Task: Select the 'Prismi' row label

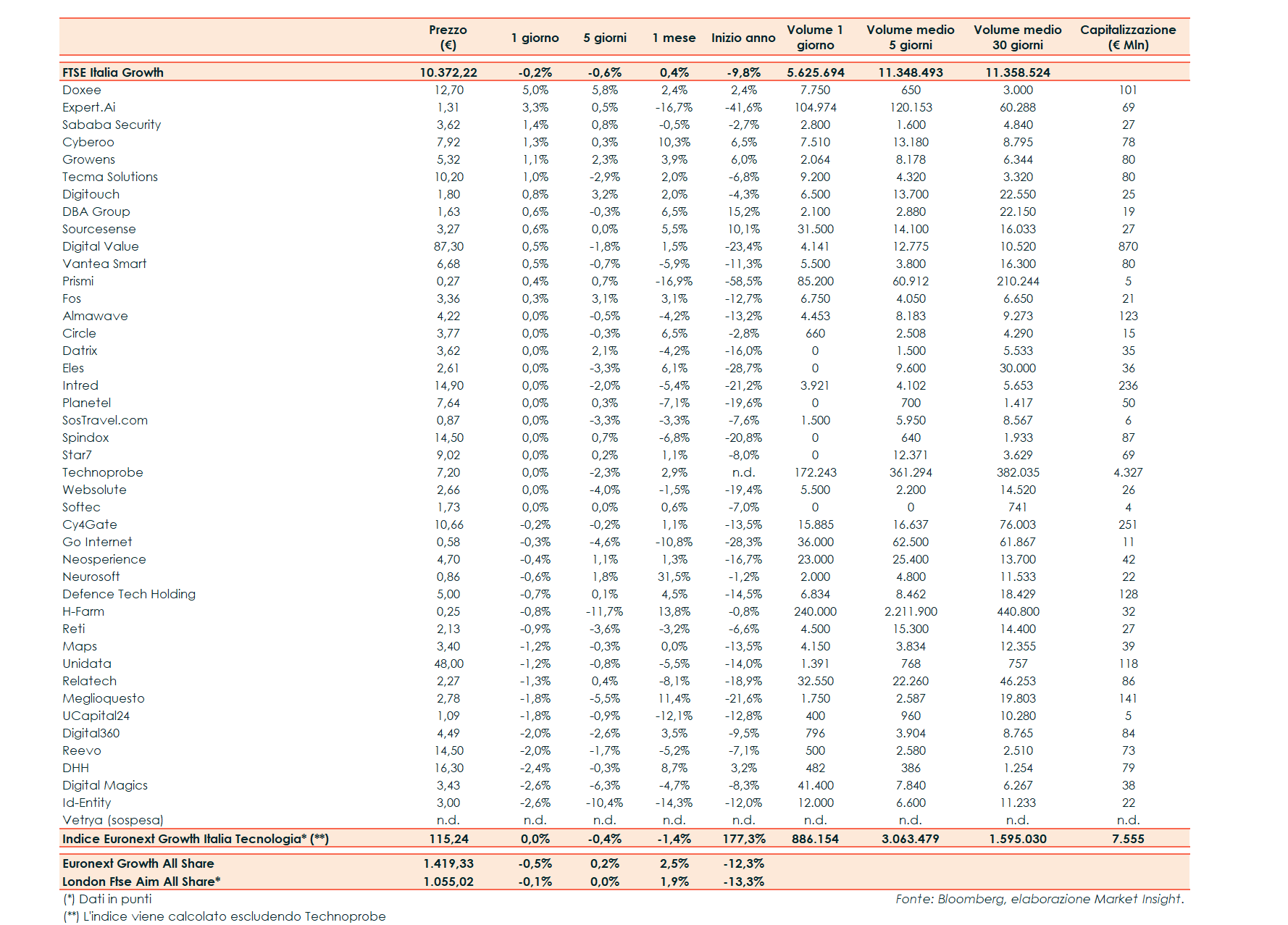Action: pos(78,281)
